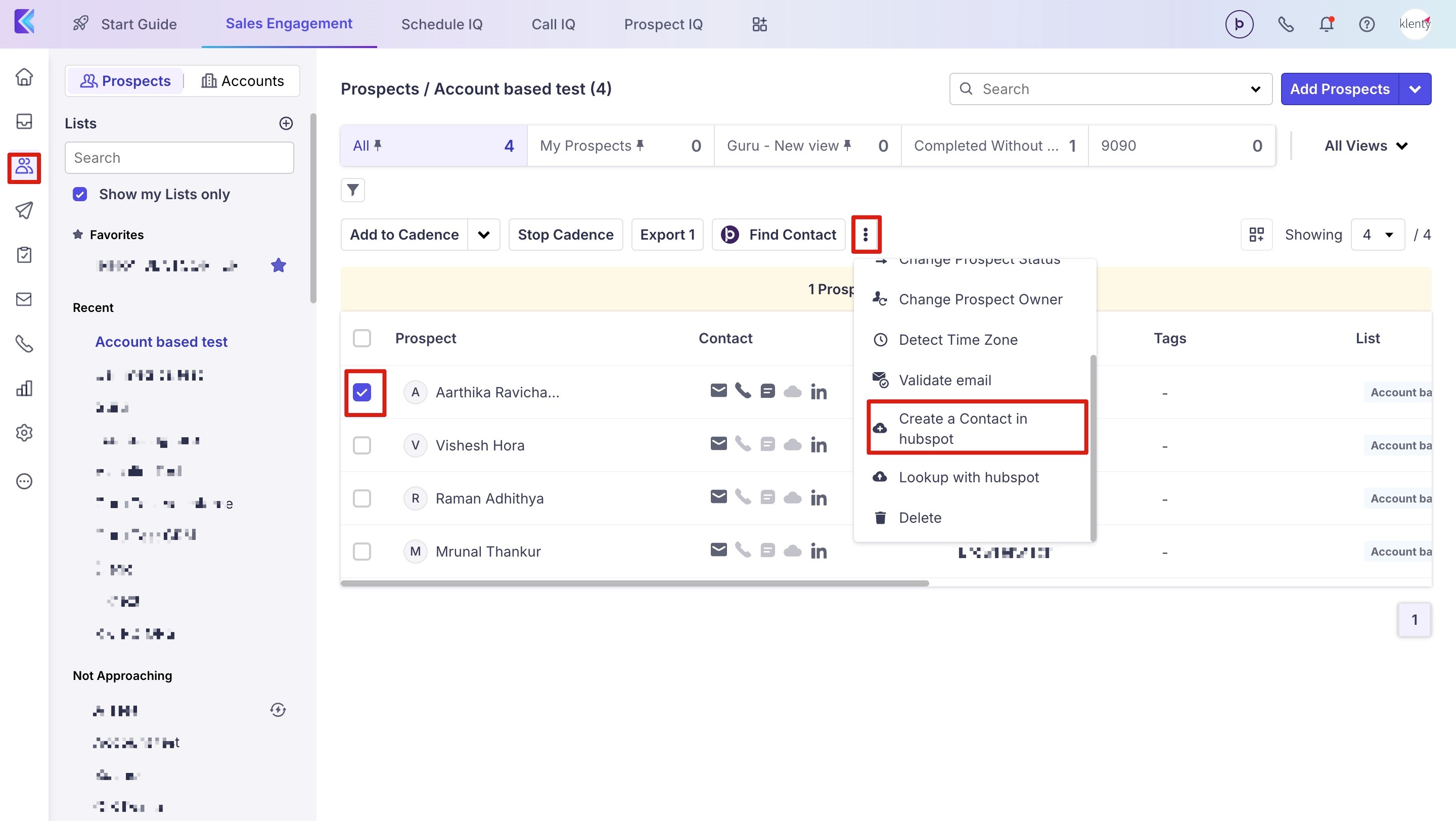Select Lookup with hubspot menu option
1456x821 pixels.
click(x=968, y=477)
